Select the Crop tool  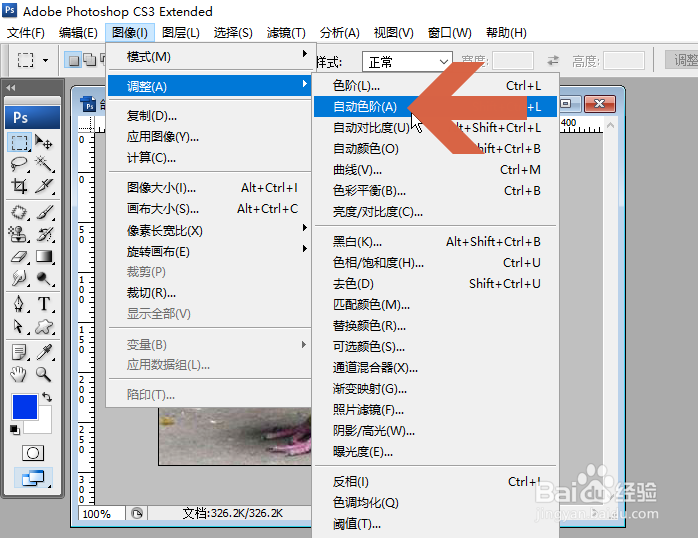coord(19,186)
